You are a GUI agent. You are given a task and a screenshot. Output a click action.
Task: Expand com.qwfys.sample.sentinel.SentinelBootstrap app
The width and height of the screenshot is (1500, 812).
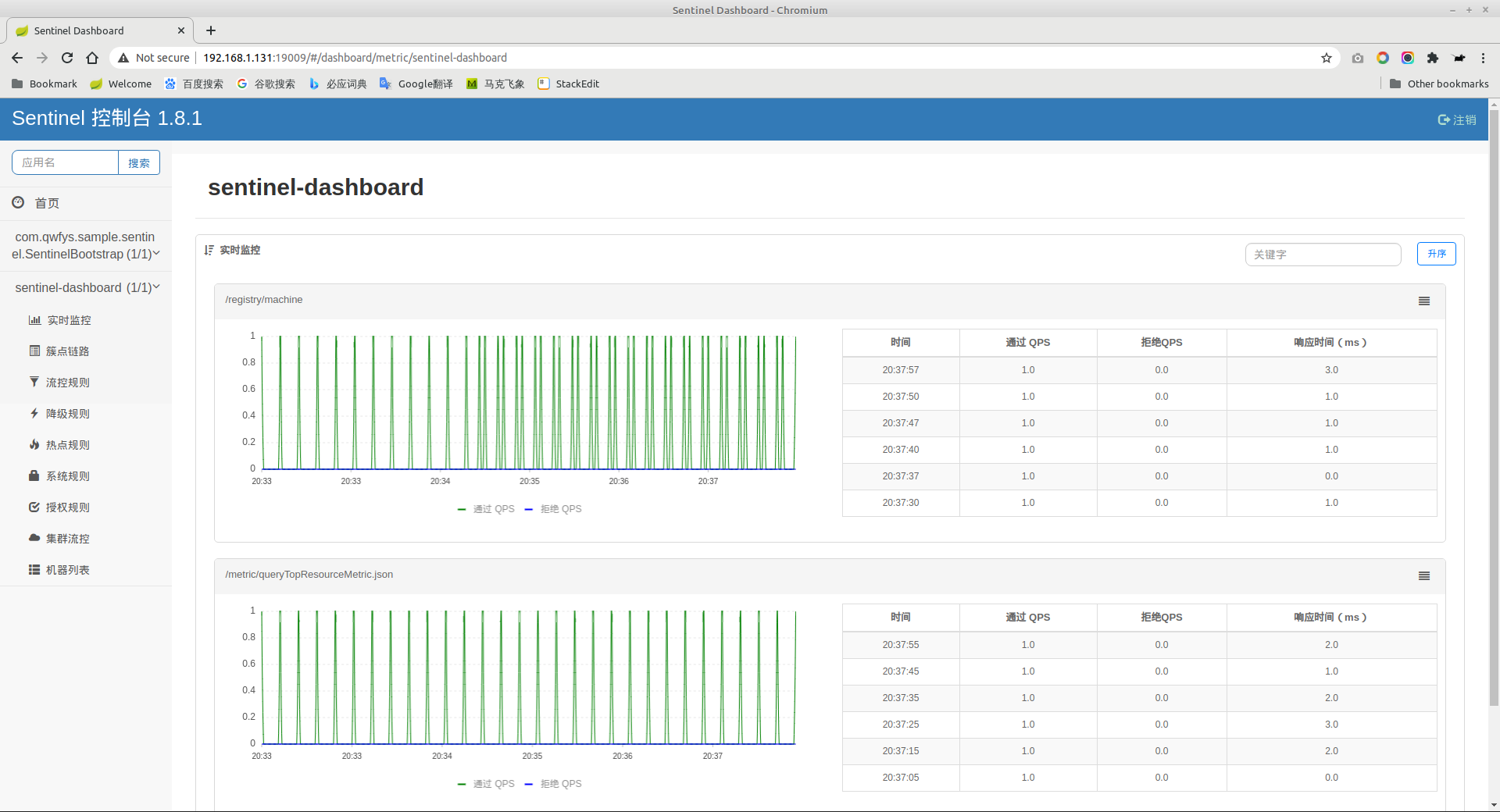coord(86,245)
